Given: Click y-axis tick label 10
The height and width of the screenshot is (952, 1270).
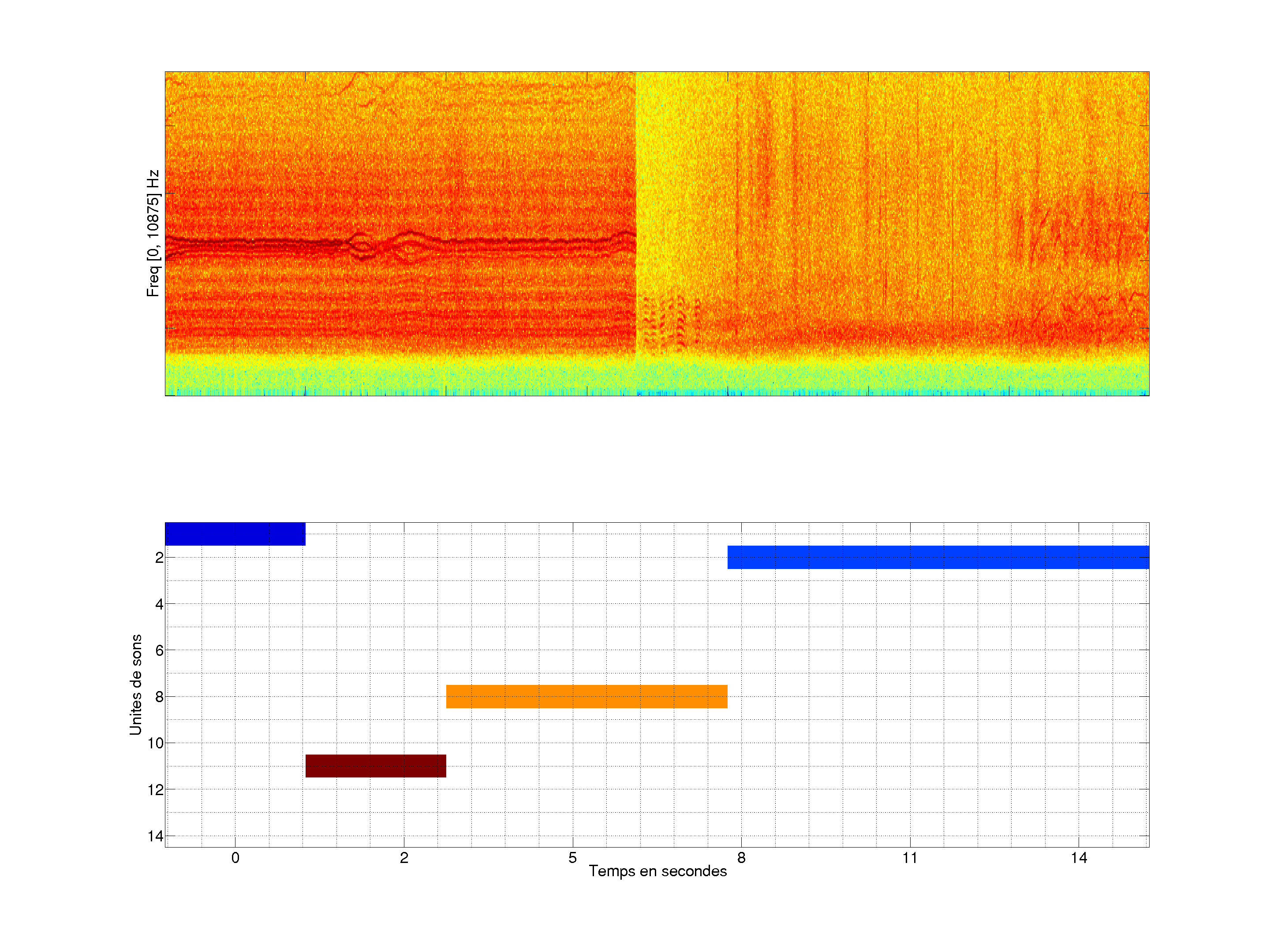Looking at the screenshot, I should (x=156, y=743).
